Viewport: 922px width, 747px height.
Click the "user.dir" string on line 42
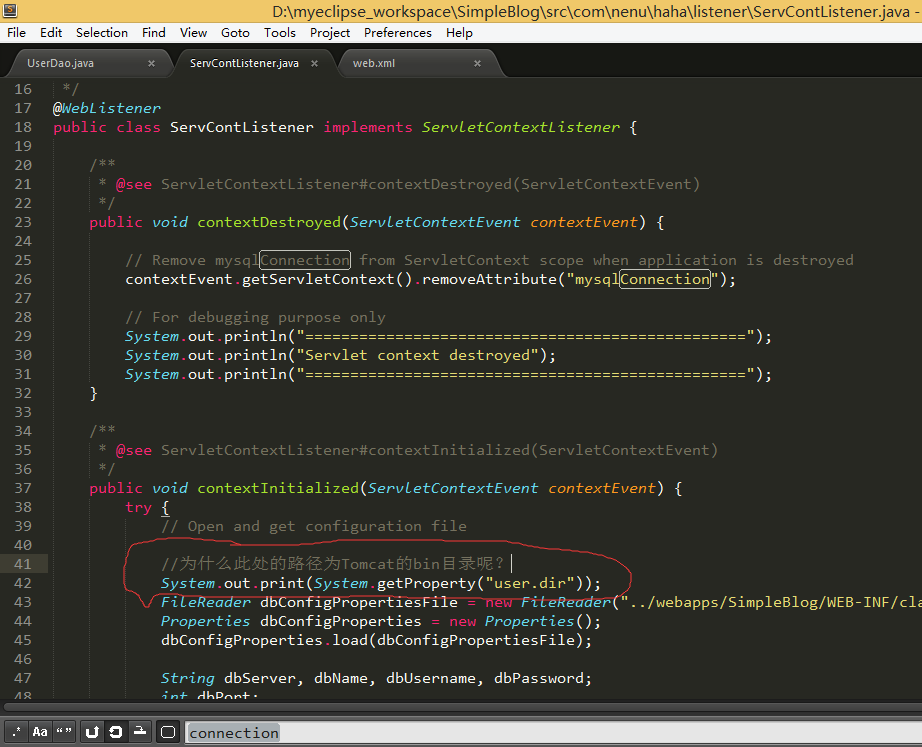[530, 583]
